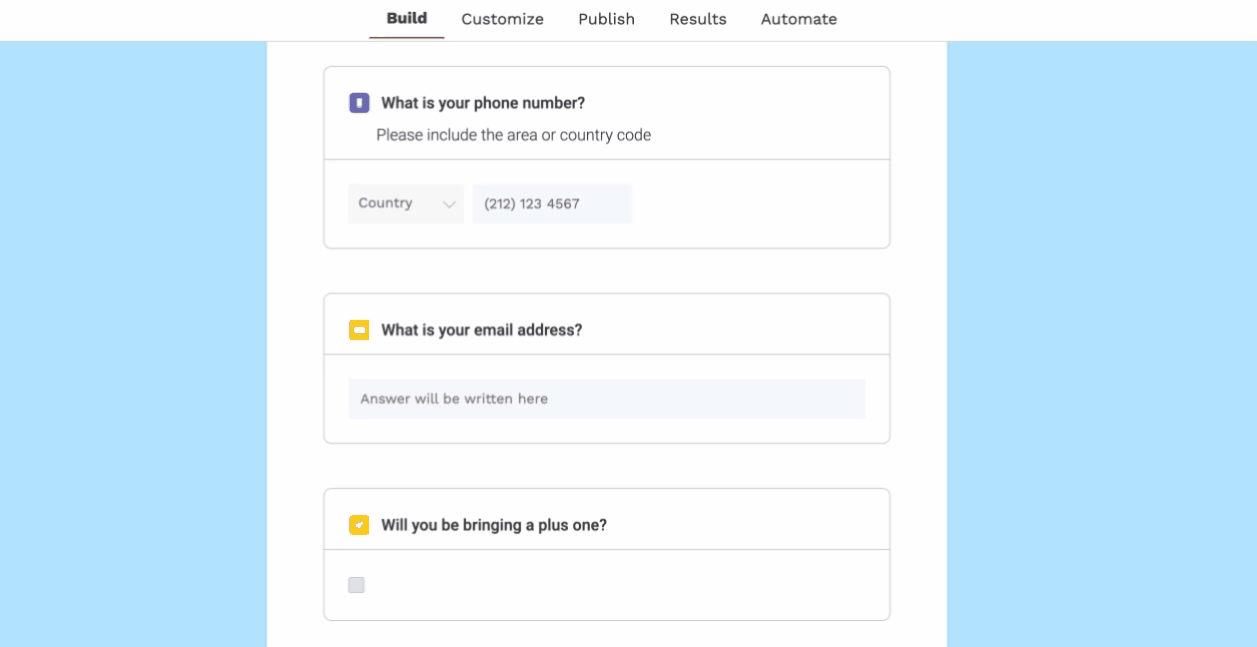View the Results tab
The width and height of the screenshot is (1257, 647).
[698, 19]
